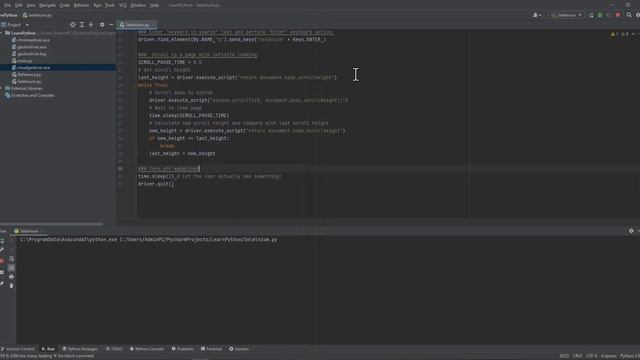Open the Python Packages tool window
The width and height of the screenshot is (640, 360).
tap(80, 349)
